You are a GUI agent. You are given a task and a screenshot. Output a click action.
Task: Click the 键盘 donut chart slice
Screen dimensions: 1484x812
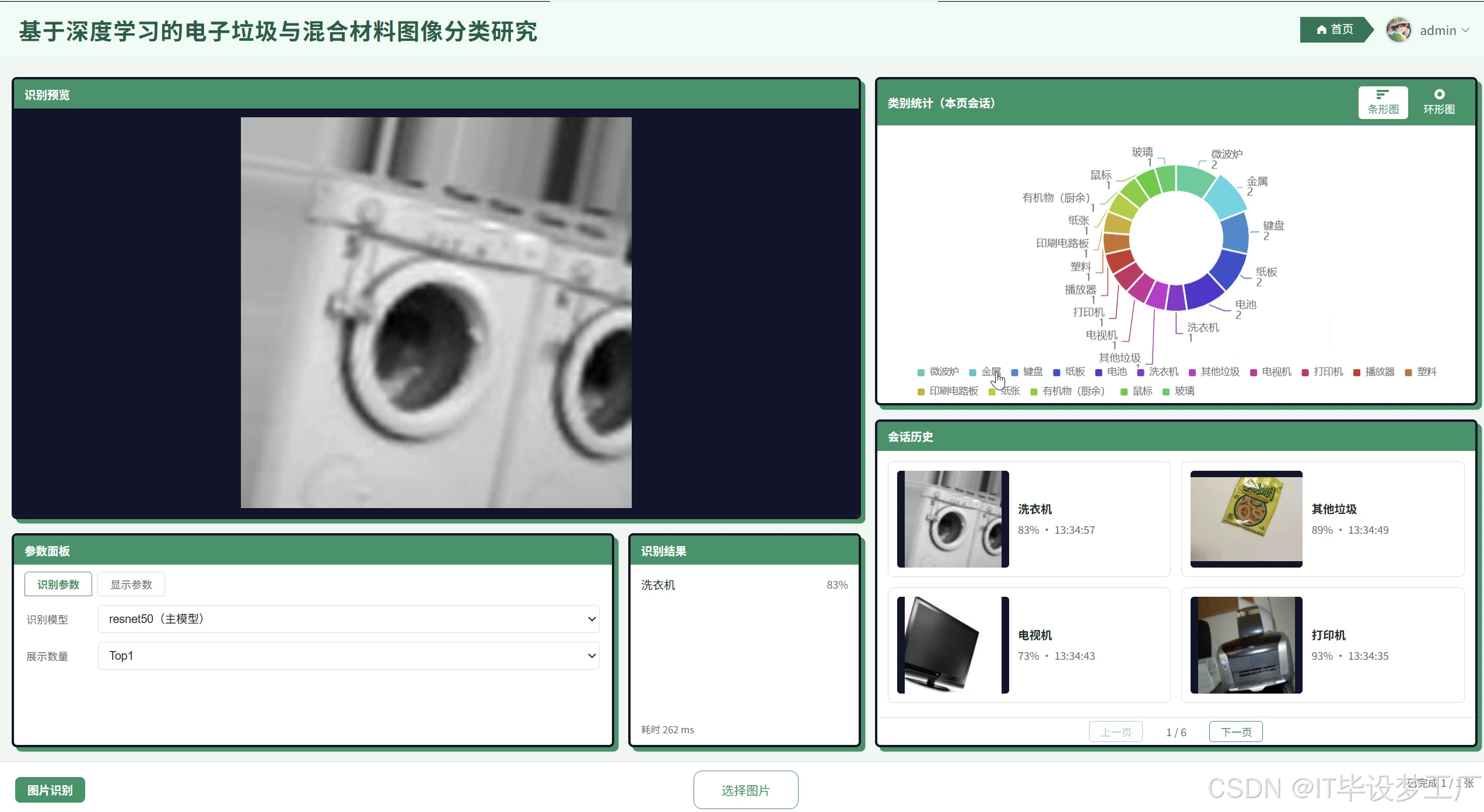[1234, 233]
